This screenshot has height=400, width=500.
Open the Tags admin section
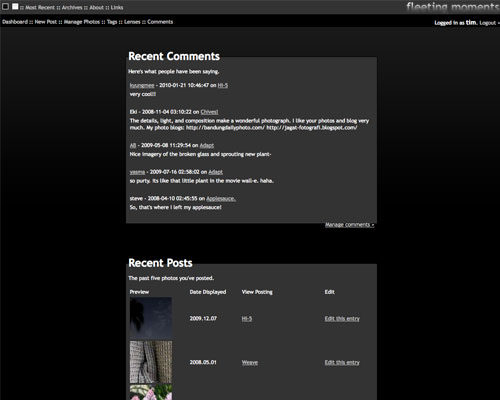coord(112,22)
